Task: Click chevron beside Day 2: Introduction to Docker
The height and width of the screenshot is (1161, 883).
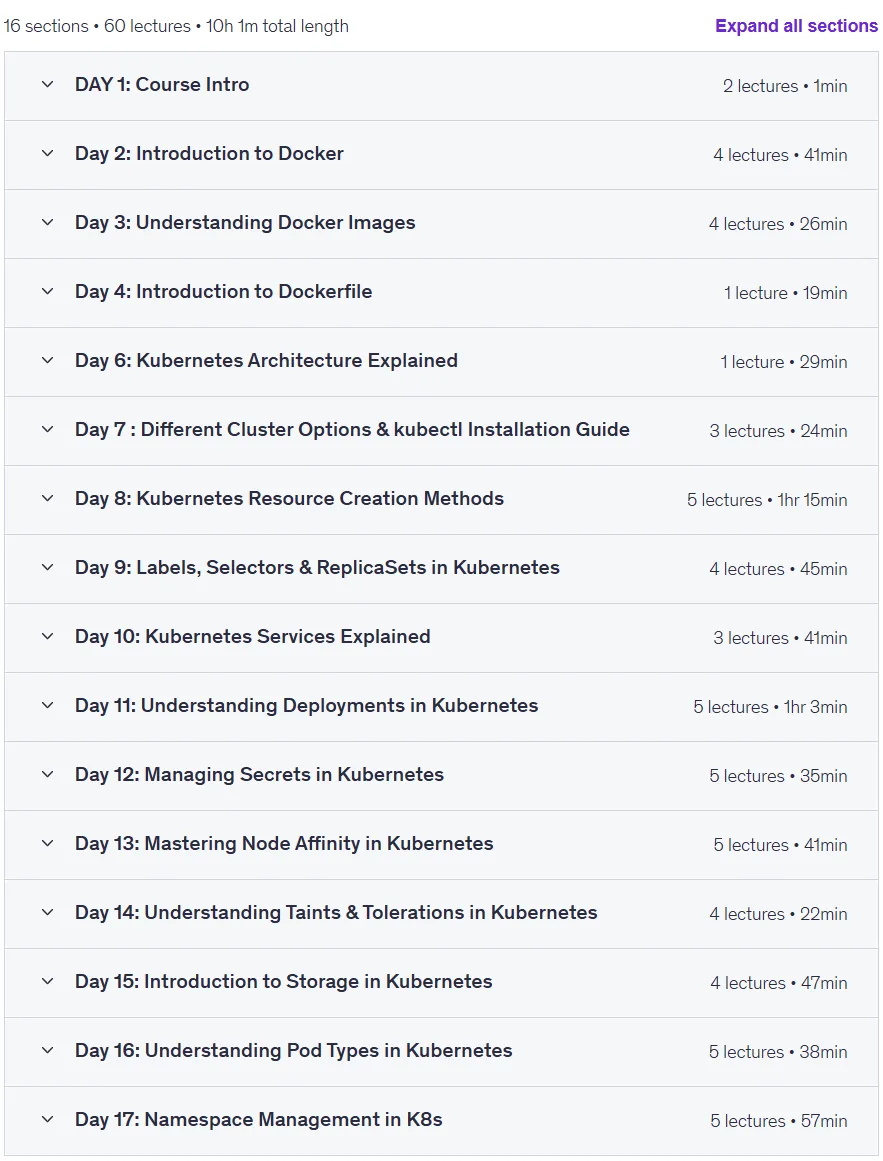Action: [x=47, y=153]
